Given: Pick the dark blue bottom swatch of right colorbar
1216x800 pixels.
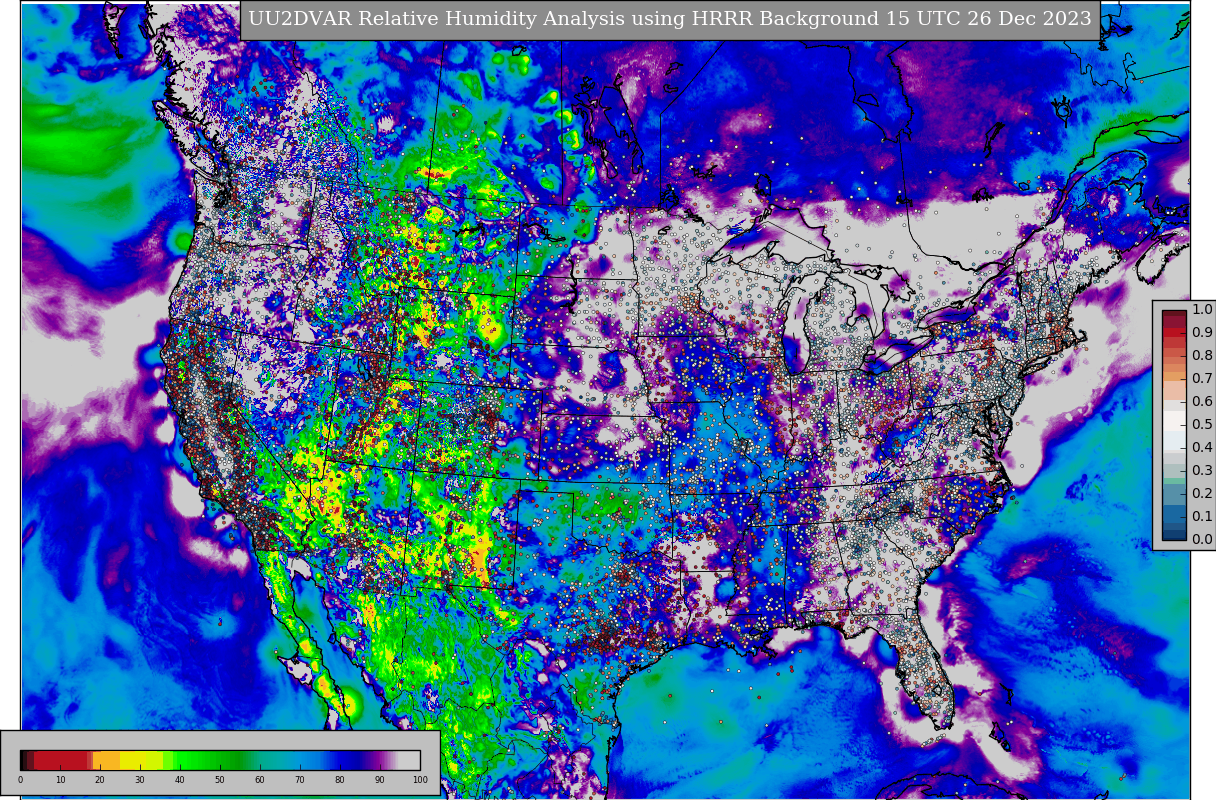Looking at the screenshot, I should click(1174, 534).
